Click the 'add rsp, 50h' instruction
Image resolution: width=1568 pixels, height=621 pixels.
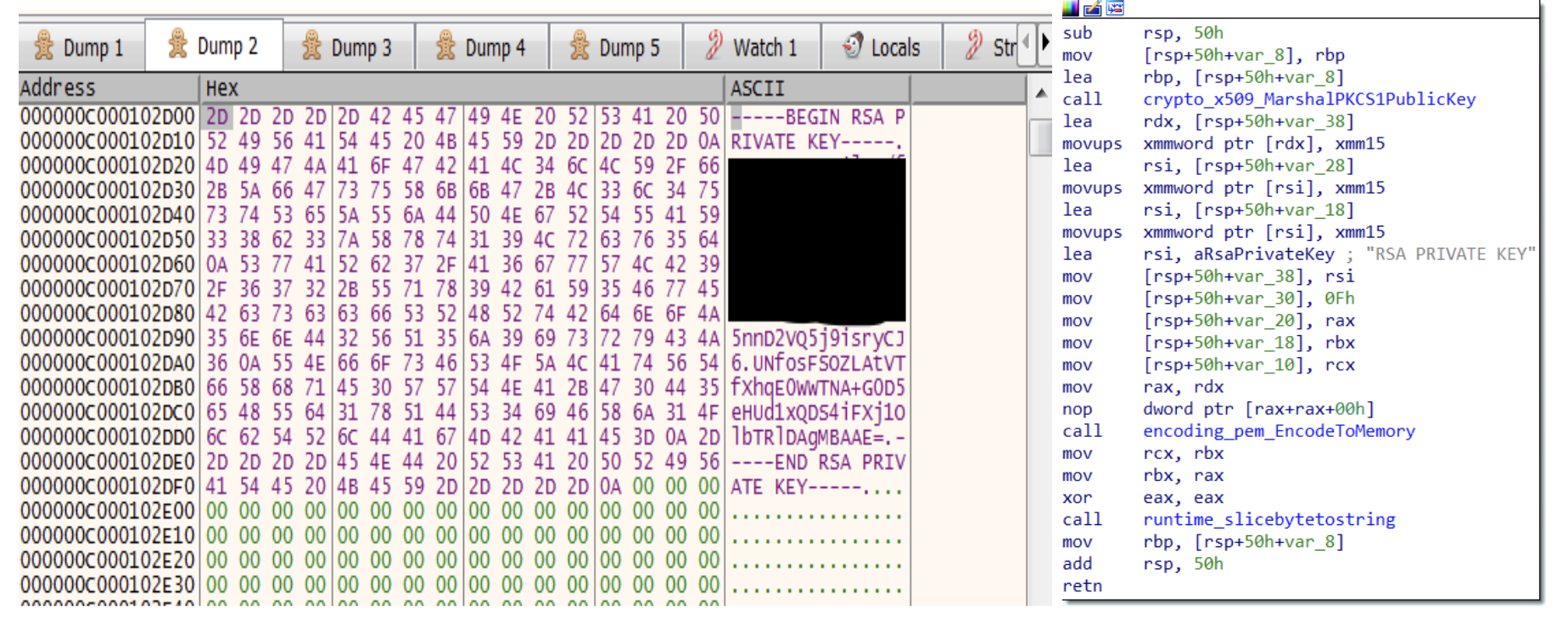(x=1143, y=563)
